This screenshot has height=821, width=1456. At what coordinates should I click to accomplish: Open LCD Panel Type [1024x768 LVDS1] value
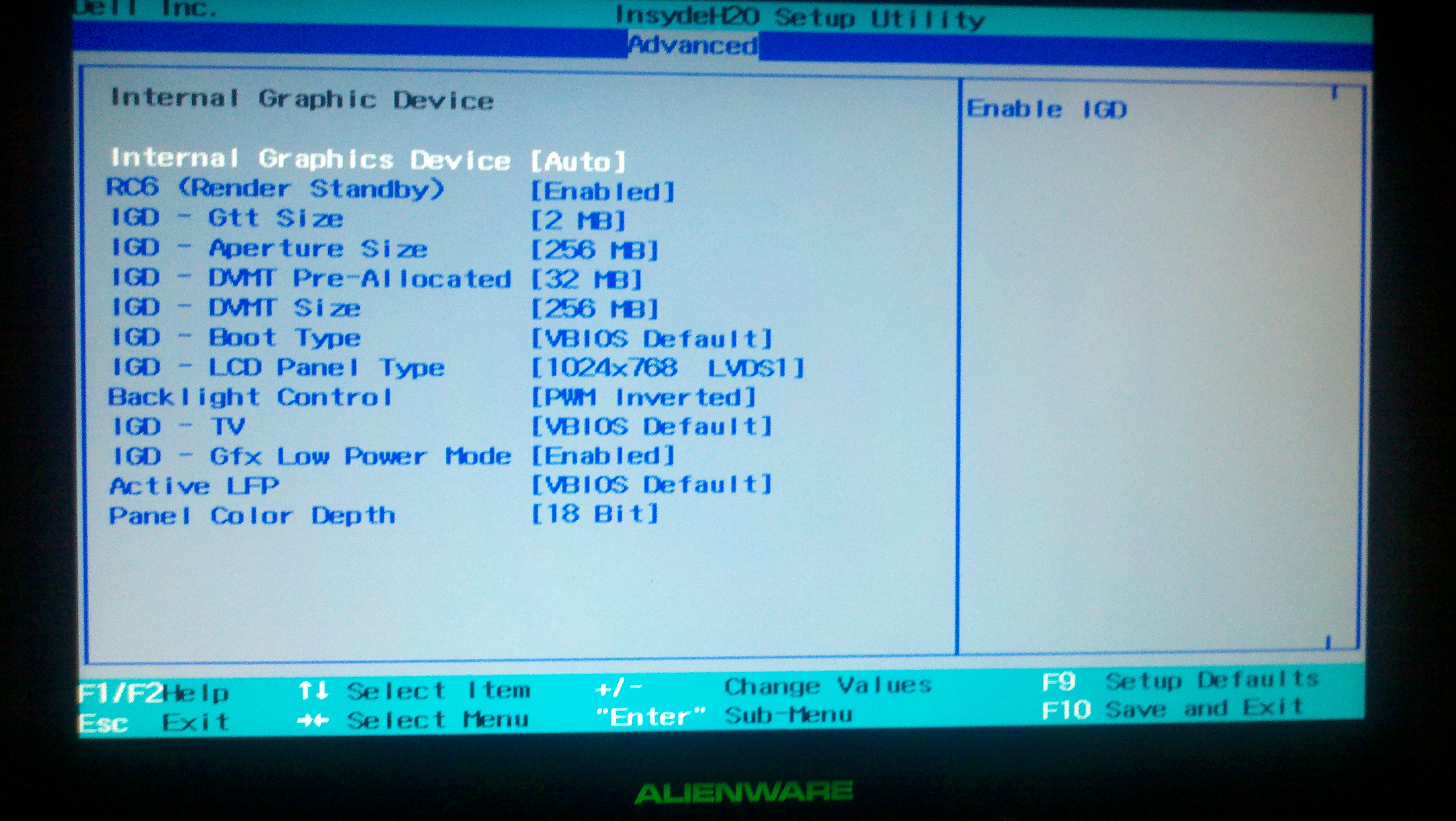(667, 368)
